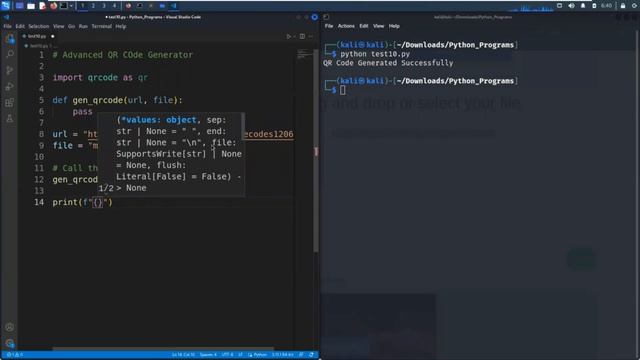
Task: Switch to workspace 2
Action: click(x=93, y=6)
